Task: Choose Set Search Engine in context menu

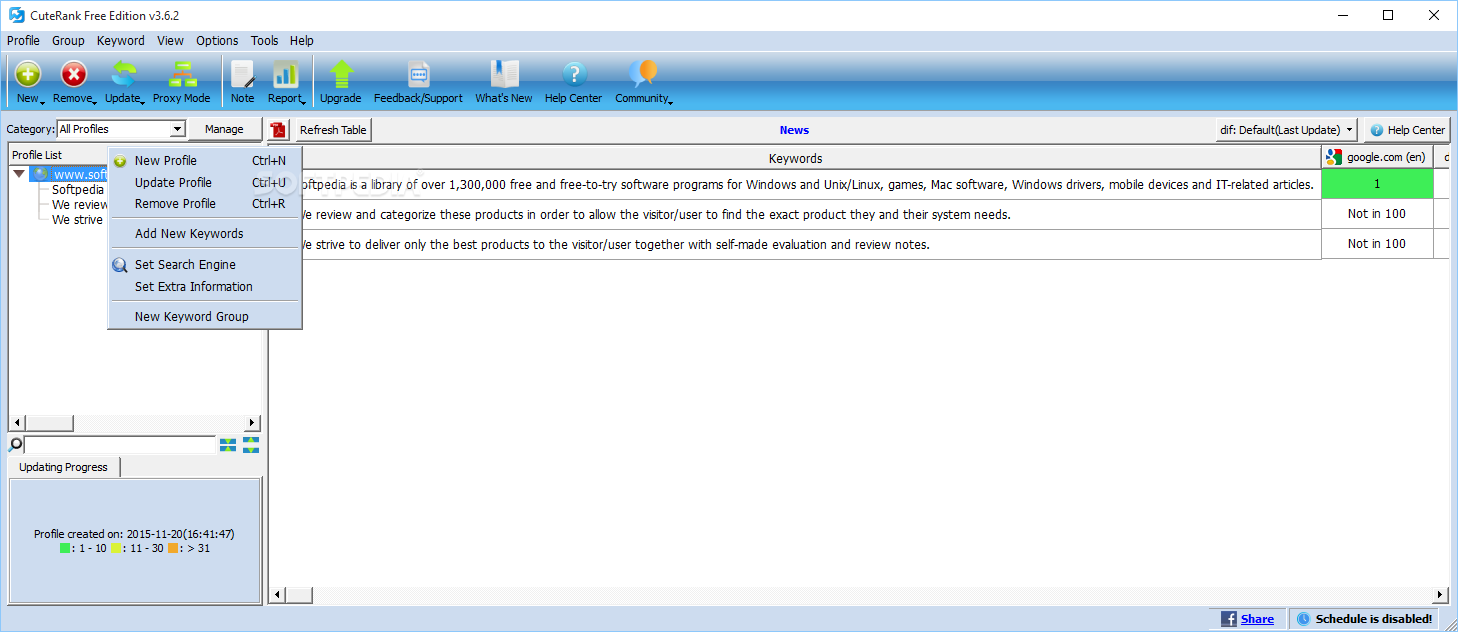Action: (205, 264)
